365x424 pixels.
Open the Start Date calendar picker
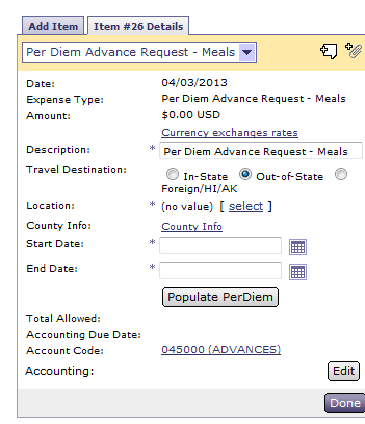click(298, 247)
